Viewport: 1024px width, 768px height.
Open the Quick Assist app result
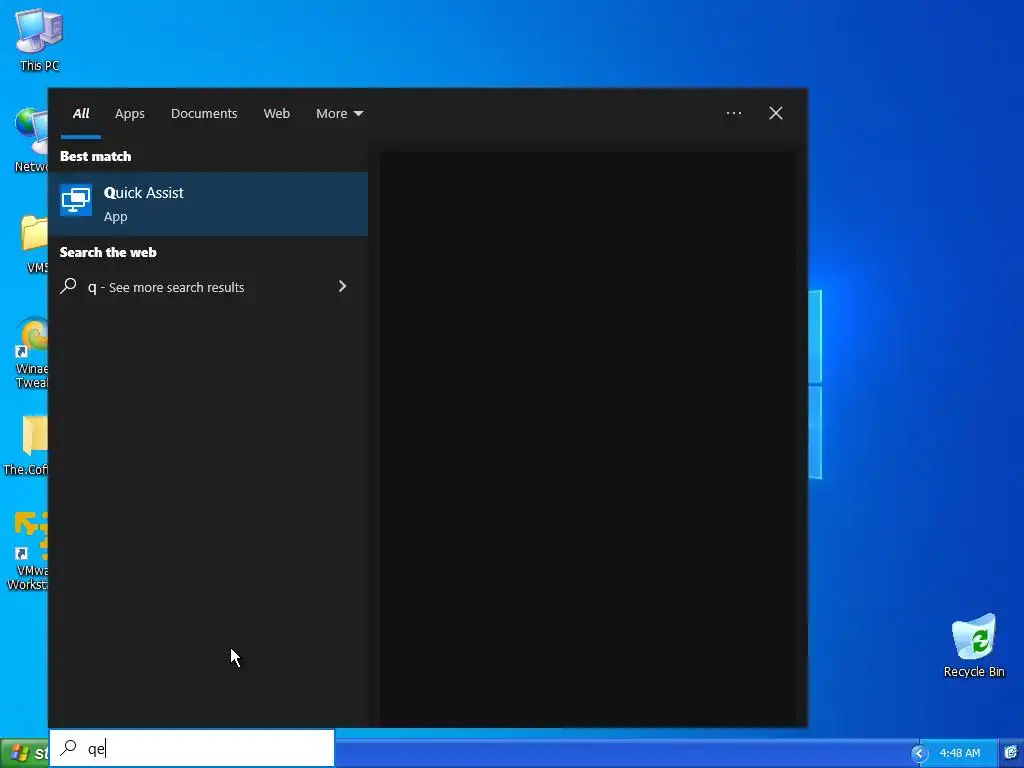click(x=208, y=204)
